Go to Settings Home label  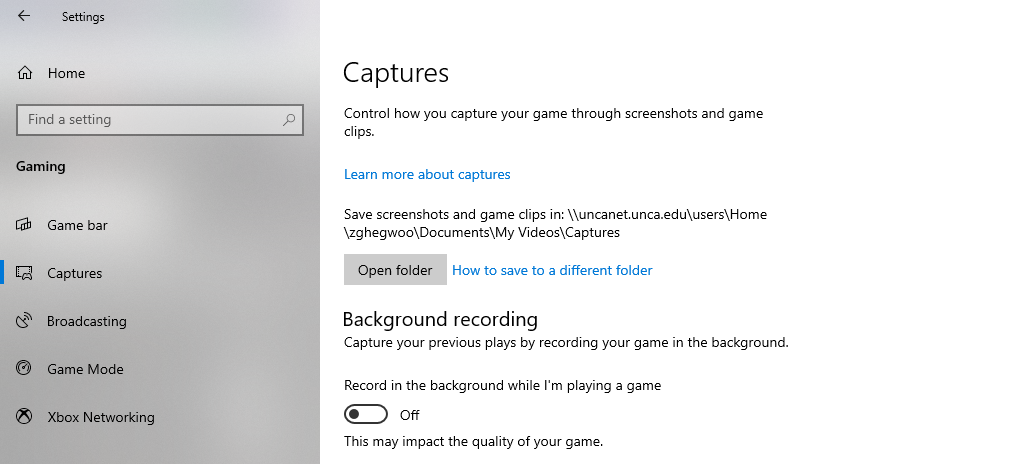click(66, 73)
